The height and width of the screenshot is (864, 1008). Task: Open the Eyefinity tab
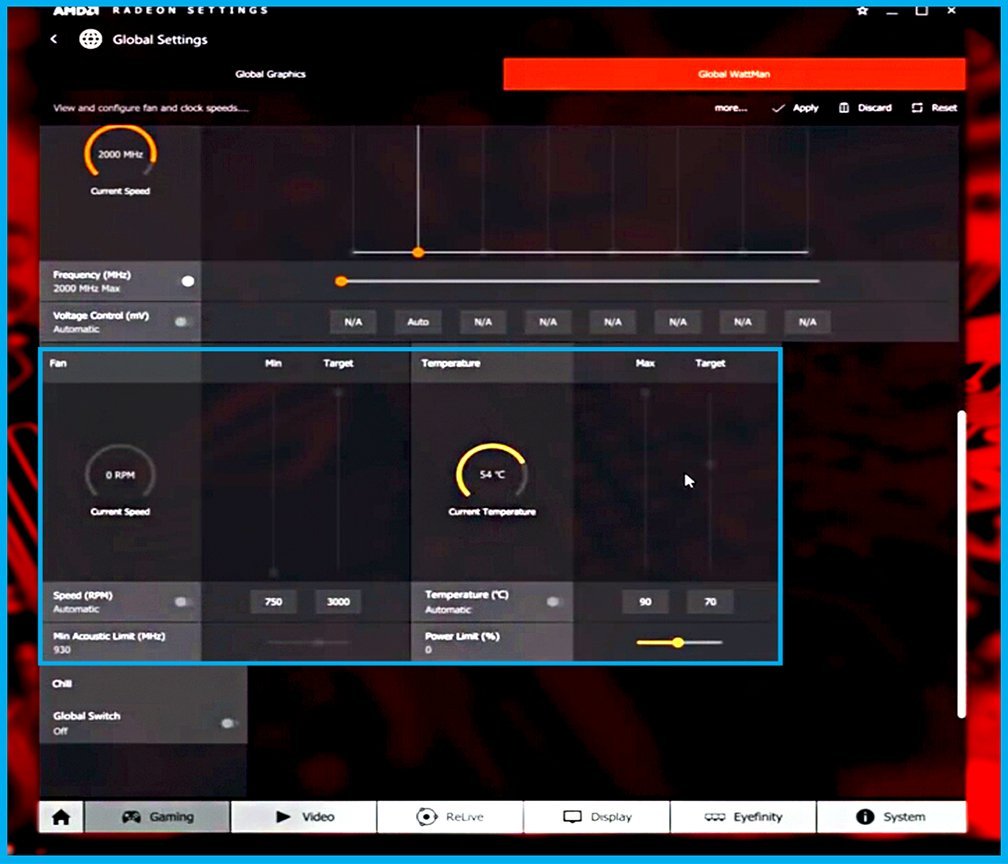click(743, 817)
